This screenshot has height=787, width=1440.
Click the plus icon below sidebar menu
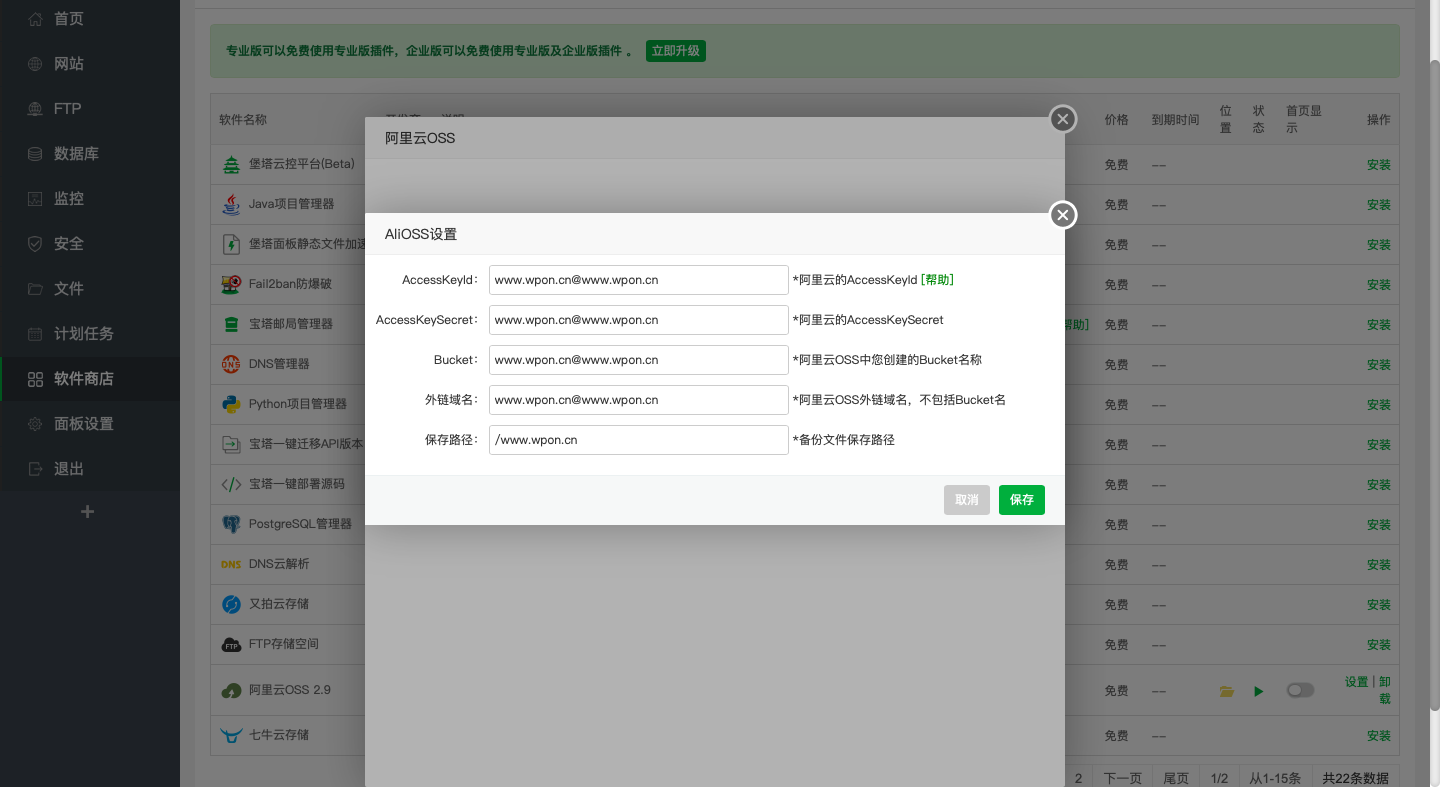(x=87, y=512)
